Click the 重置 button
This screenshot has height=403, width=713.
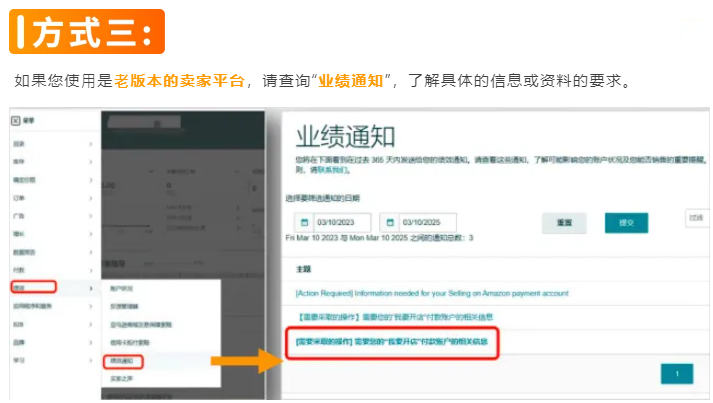coord(564,223)
